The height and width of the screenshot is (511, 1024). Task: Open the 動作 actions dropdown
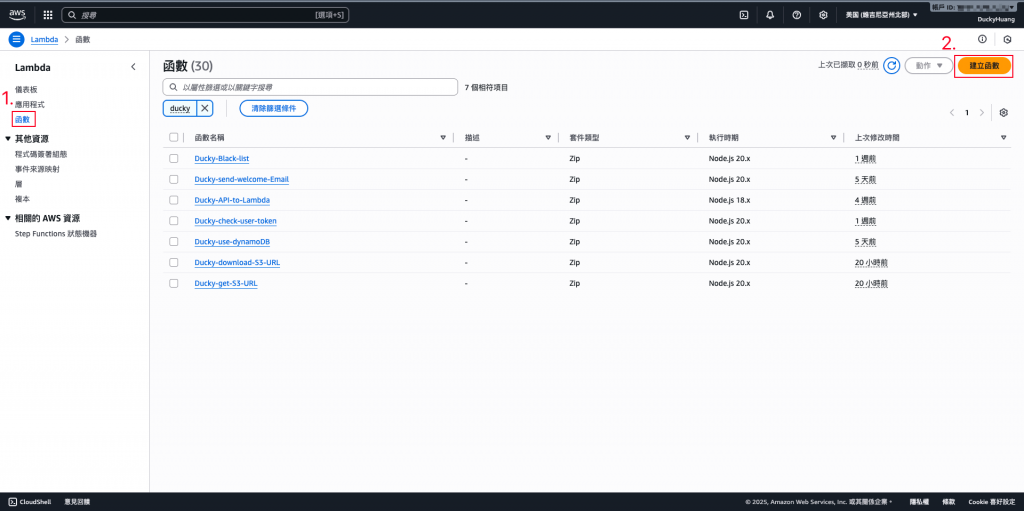pyautogui.click(x=929, y=65)
